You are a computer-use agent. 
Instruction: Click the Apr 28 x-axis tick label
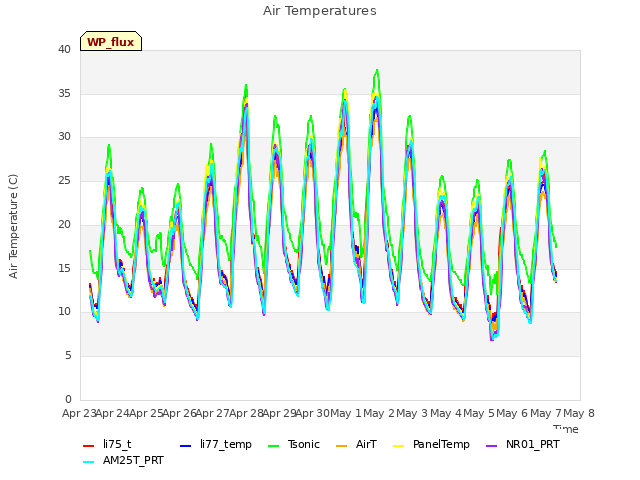246,413
